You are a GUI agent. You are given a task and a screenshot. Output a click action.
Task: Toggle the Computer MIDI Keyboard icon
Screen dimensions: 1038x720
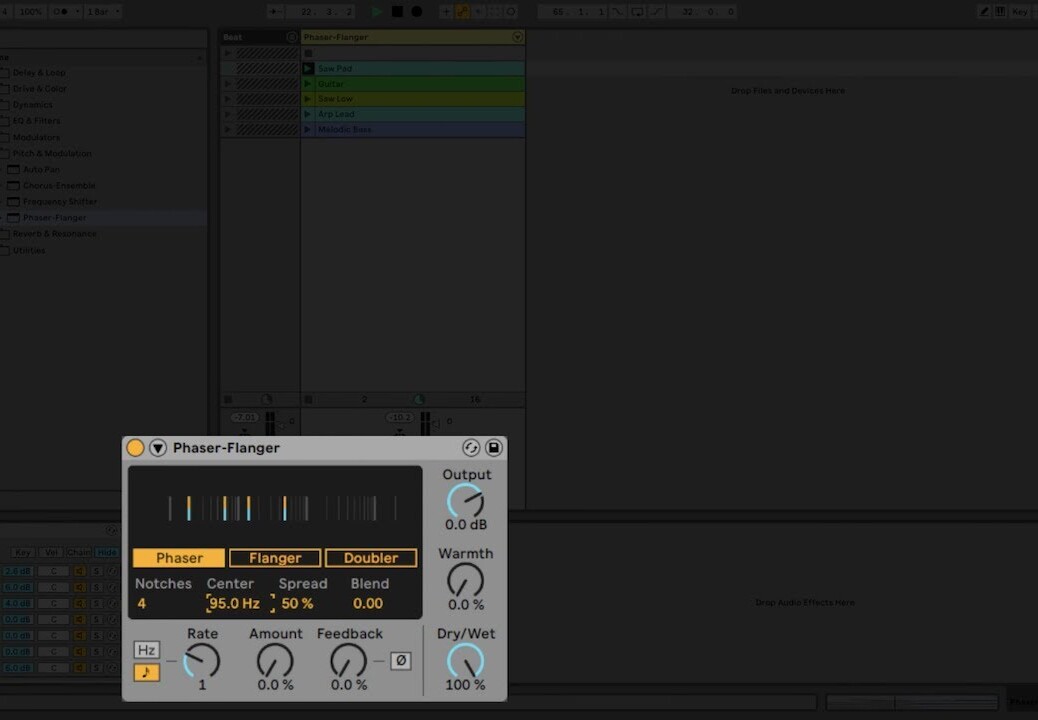[x=1000, y=11]
